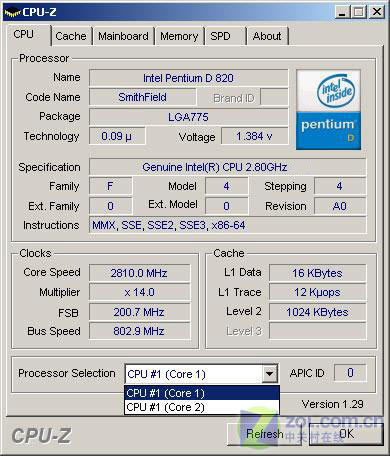The width and height of the screenshot is (390, 456).
Task: Switch to the Mainboard tab
Action: point(123,36)
